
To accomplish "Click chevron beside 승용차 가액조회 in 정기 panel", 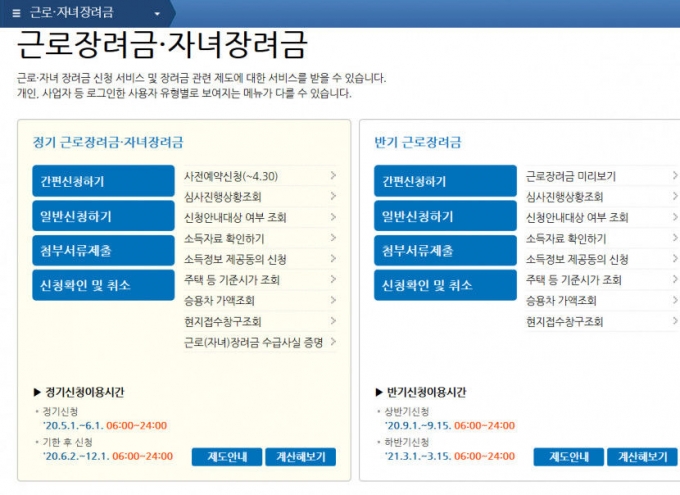I will click(332, 300).
